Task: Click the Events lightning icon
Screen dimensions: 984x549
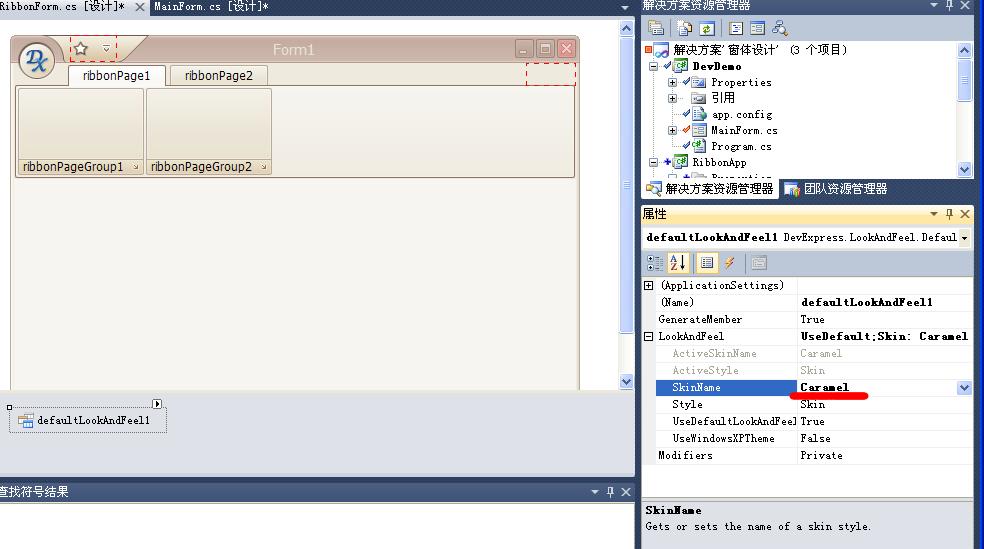Action: 729,263
